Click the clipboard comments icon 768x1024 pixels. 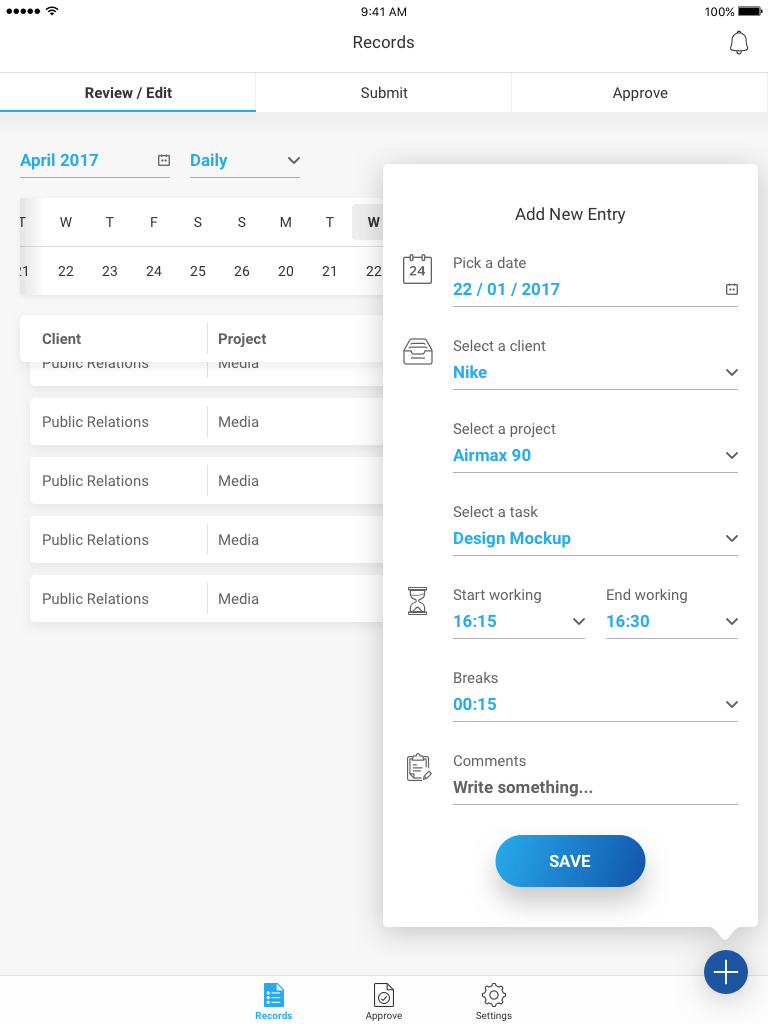tap(418, 767)
